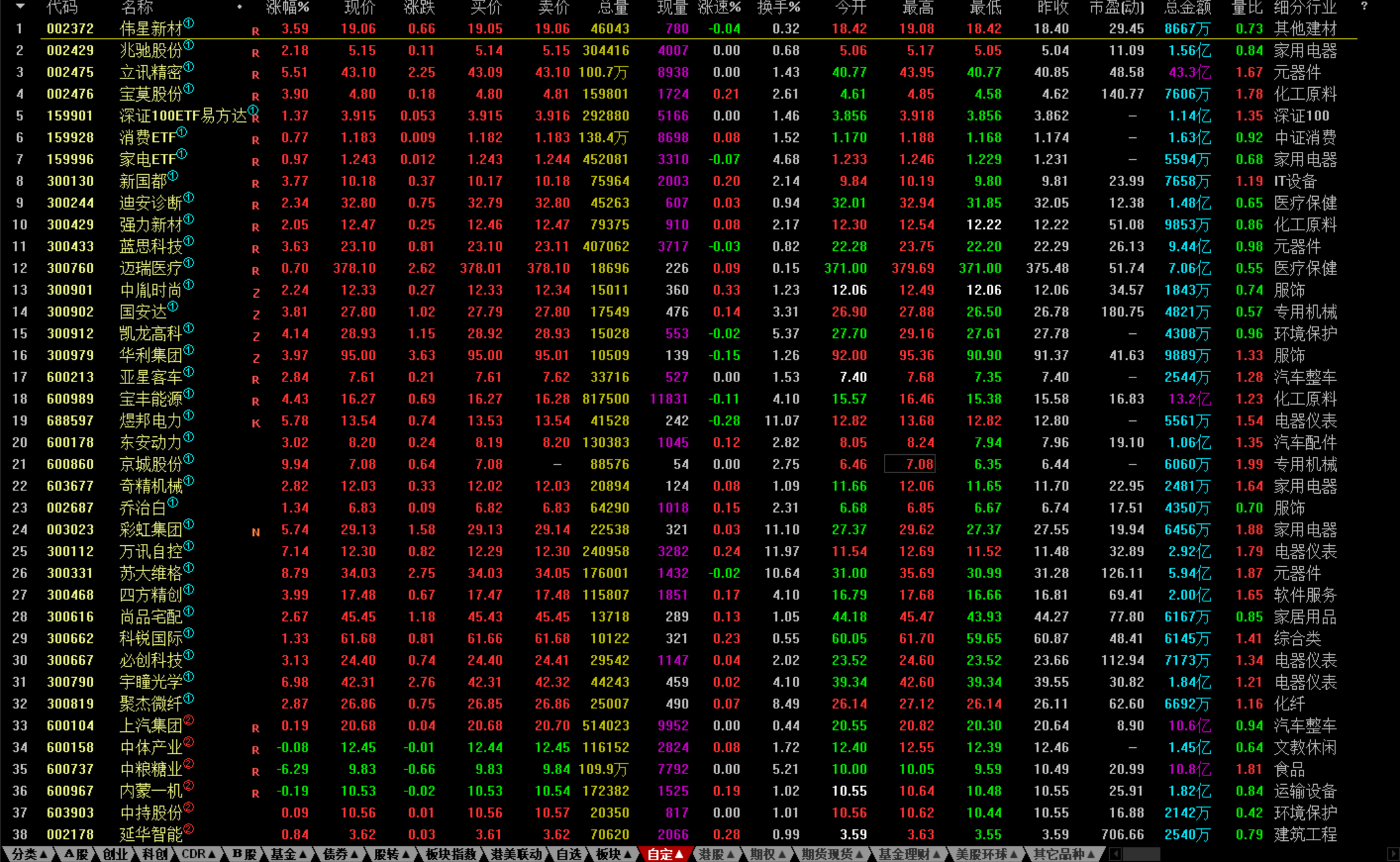Image resolution: width=1400 pixels, height=862 pixels.
Task: Expand the A股 tab dropdown
Action: (77, 854)
